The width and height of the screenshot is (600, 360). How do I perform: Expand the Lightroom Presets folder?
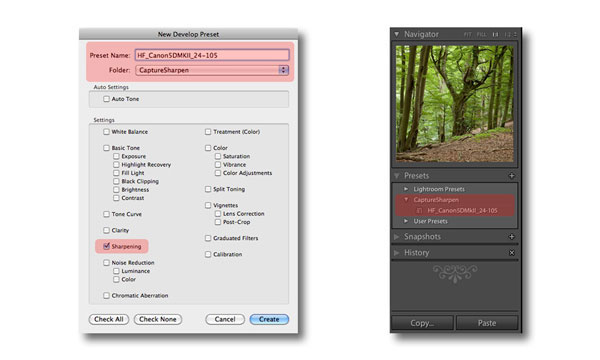coord(406,189)
